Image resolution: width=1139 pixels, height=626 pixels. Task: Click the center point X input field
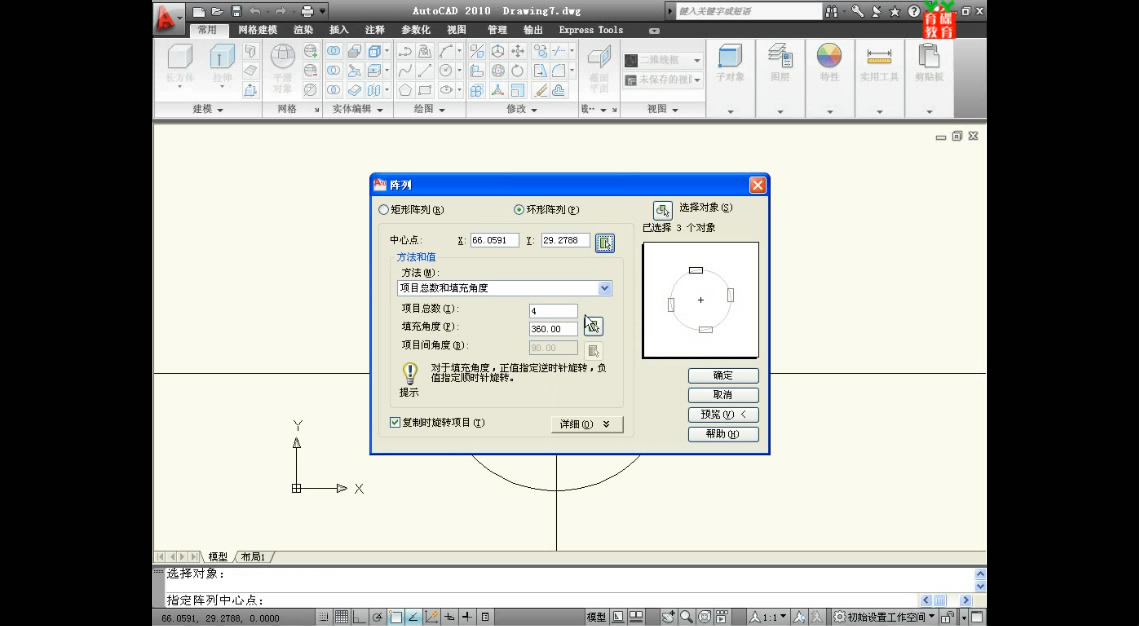pyautogui.click(x=494, y=240)
